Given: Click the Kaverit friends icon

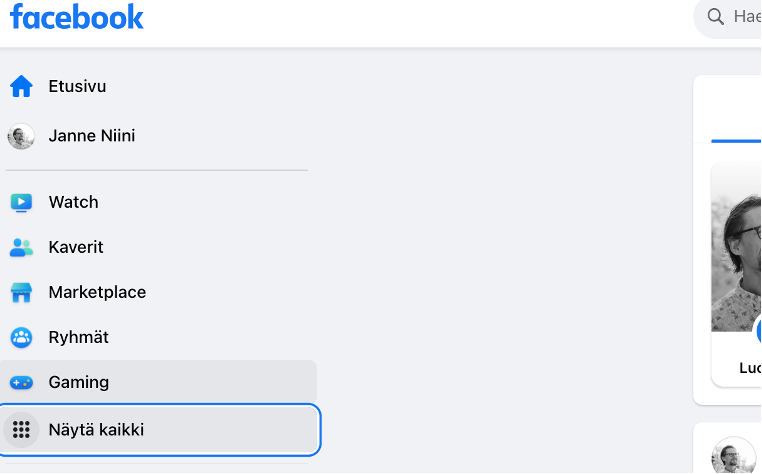Looking at the screenshot, I should coord(21,247).
